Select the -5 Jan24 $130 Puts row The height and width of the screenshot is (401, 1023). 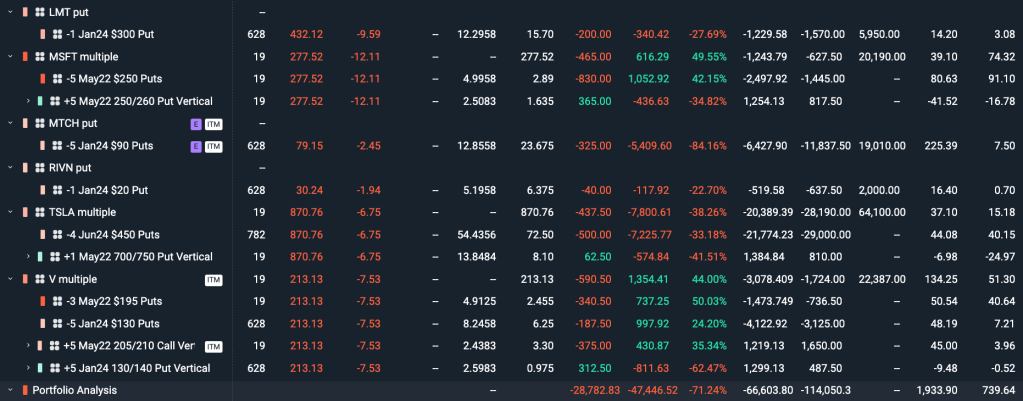tap(112, 323)
